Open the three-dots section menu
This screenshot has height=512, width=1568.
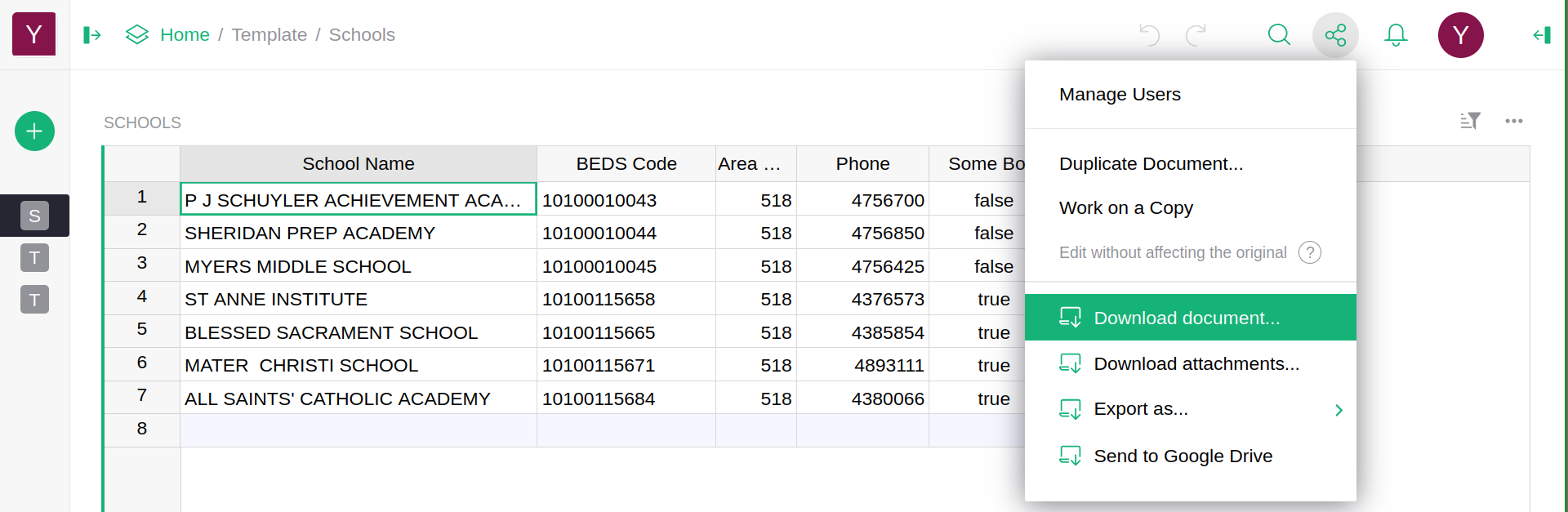1513,121
